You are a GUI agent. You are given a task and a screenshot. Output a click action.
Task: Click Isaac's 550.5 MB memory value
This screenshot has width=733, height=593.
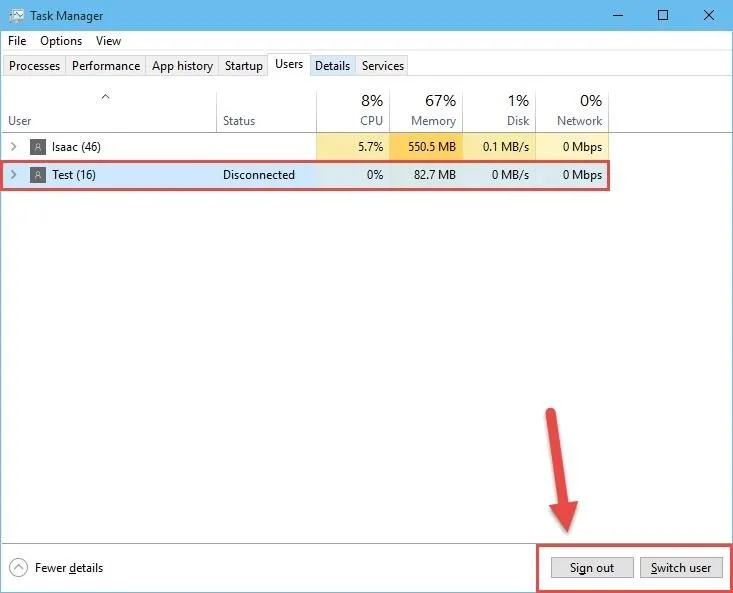point(431,147)
